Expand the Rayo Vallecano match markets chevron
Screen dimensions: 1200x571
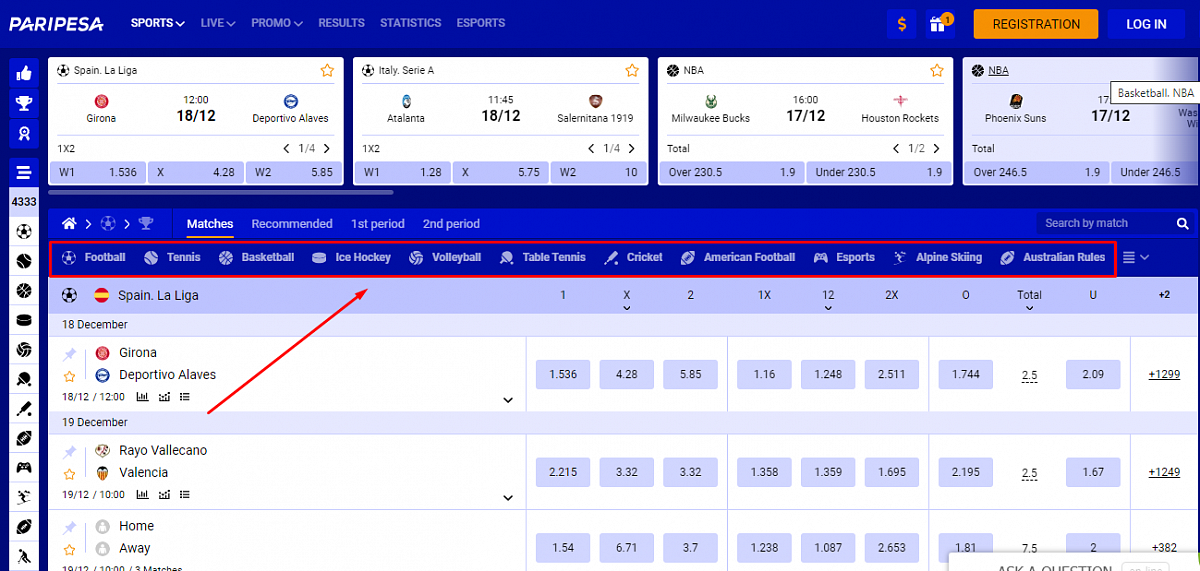pos(508,498)
